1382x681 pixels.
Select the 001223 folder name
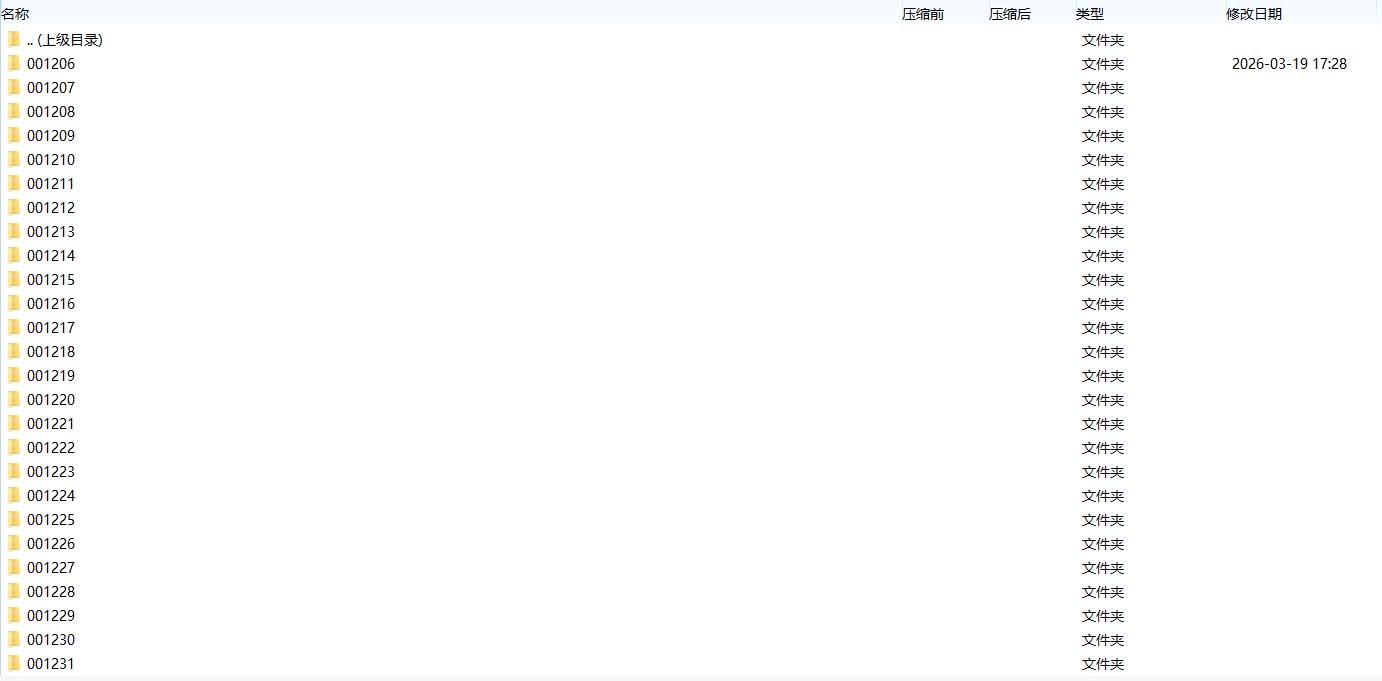51,472
